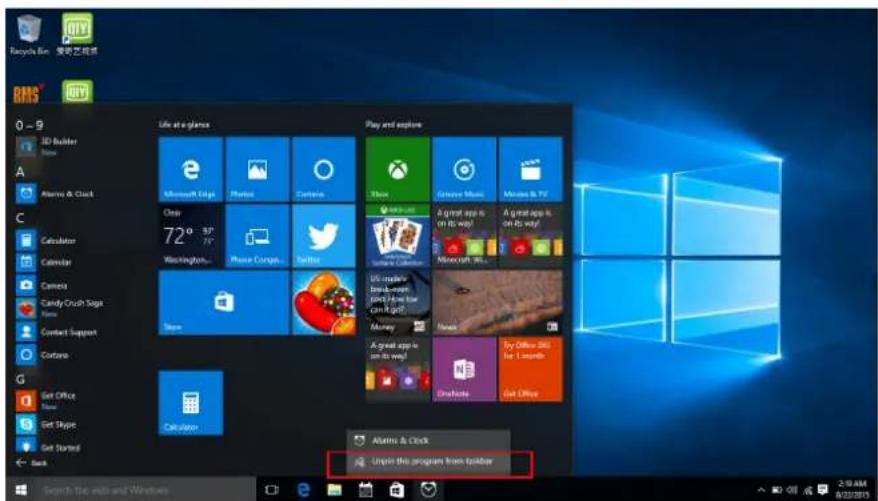Screen dimensions: 878x501
Task: Open the Candy Crush tile
Action: 324,303
